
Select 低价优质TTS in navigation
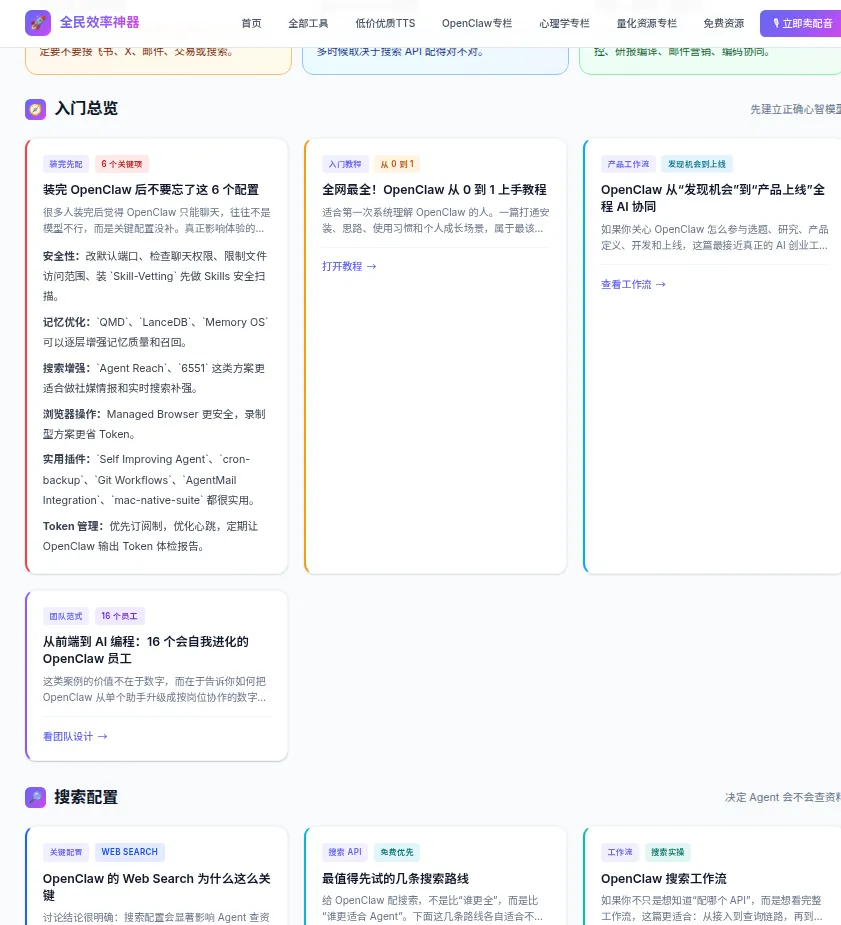click(x=385, y=24)
